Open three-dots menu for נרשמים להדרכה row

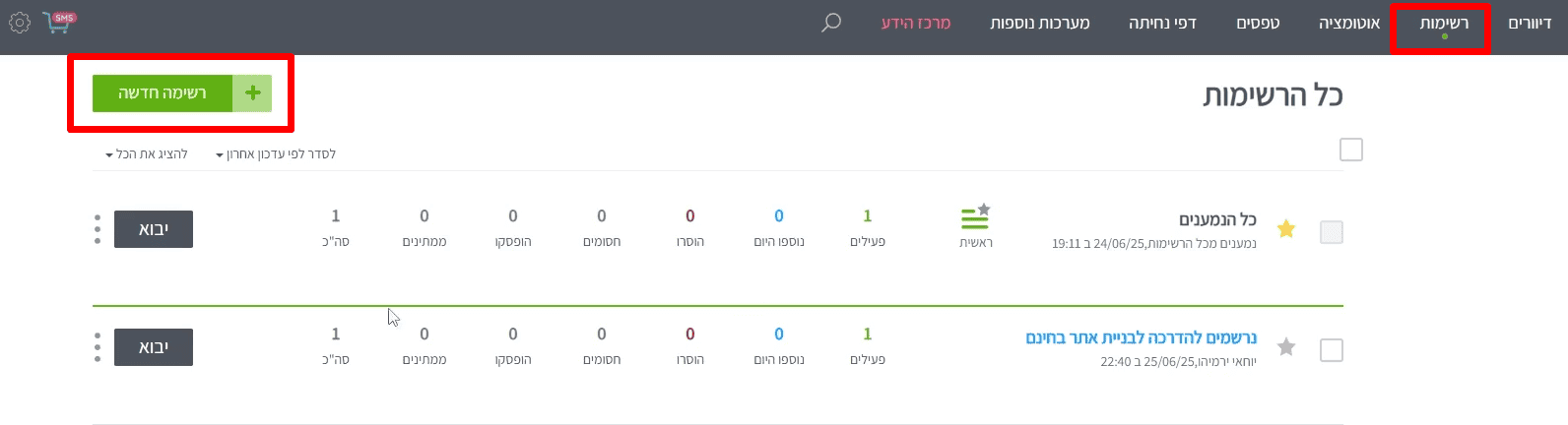click(98, 346)
